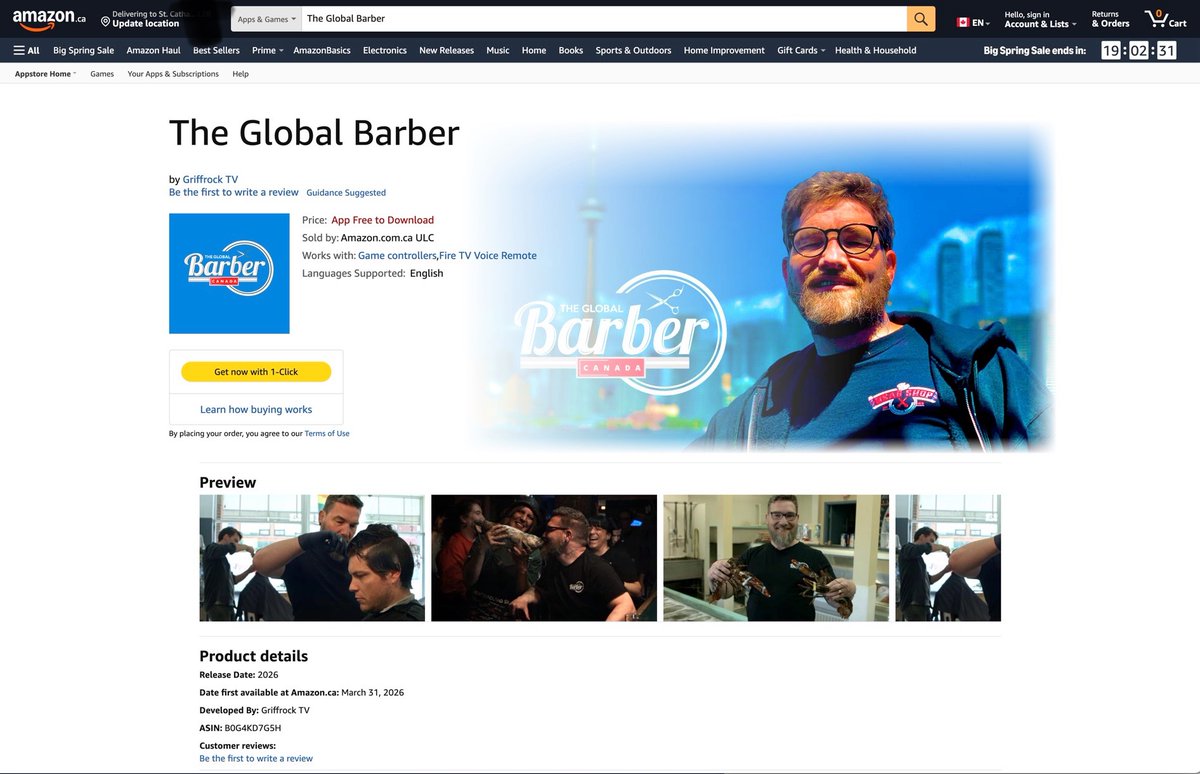Open the shopping cart icon
Image resolution: width=1200 pixels, height=774 pixels.
[1165, 19]
